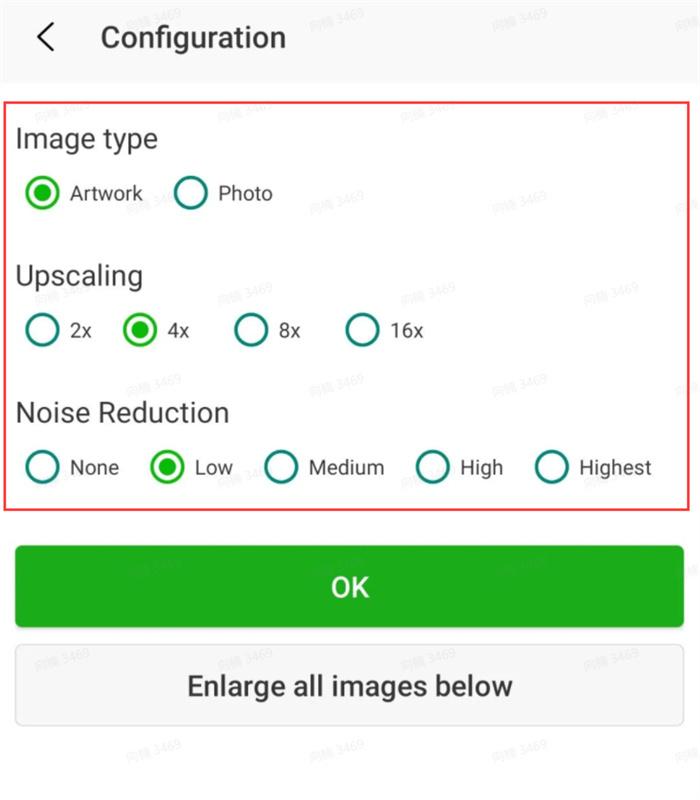Click the Image type heading
The height and width of the screenshot is (800, 700).
pos(87,139)
